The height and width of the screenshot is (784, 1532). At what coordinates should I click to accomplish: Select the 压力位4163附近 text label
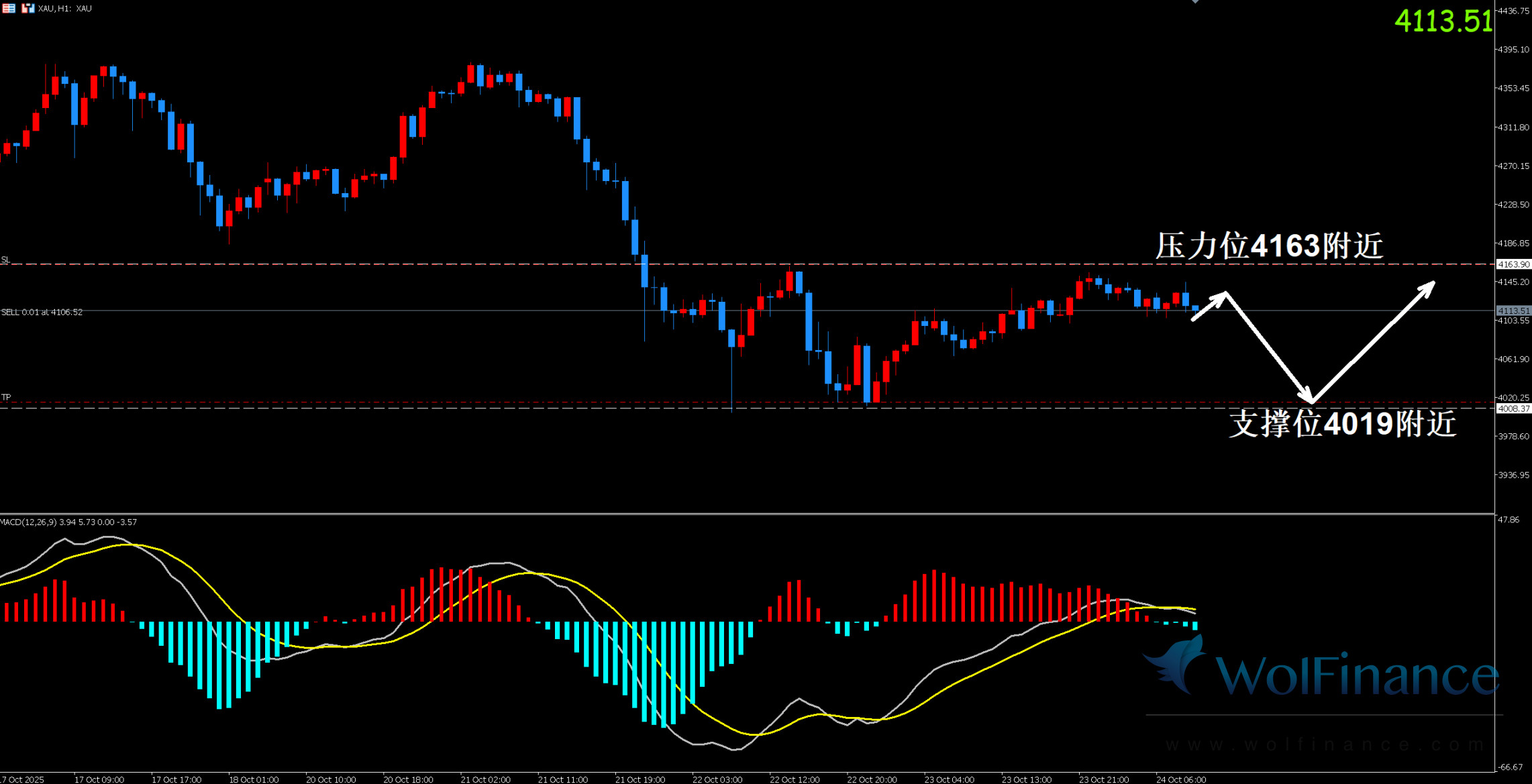[1269, 246]
